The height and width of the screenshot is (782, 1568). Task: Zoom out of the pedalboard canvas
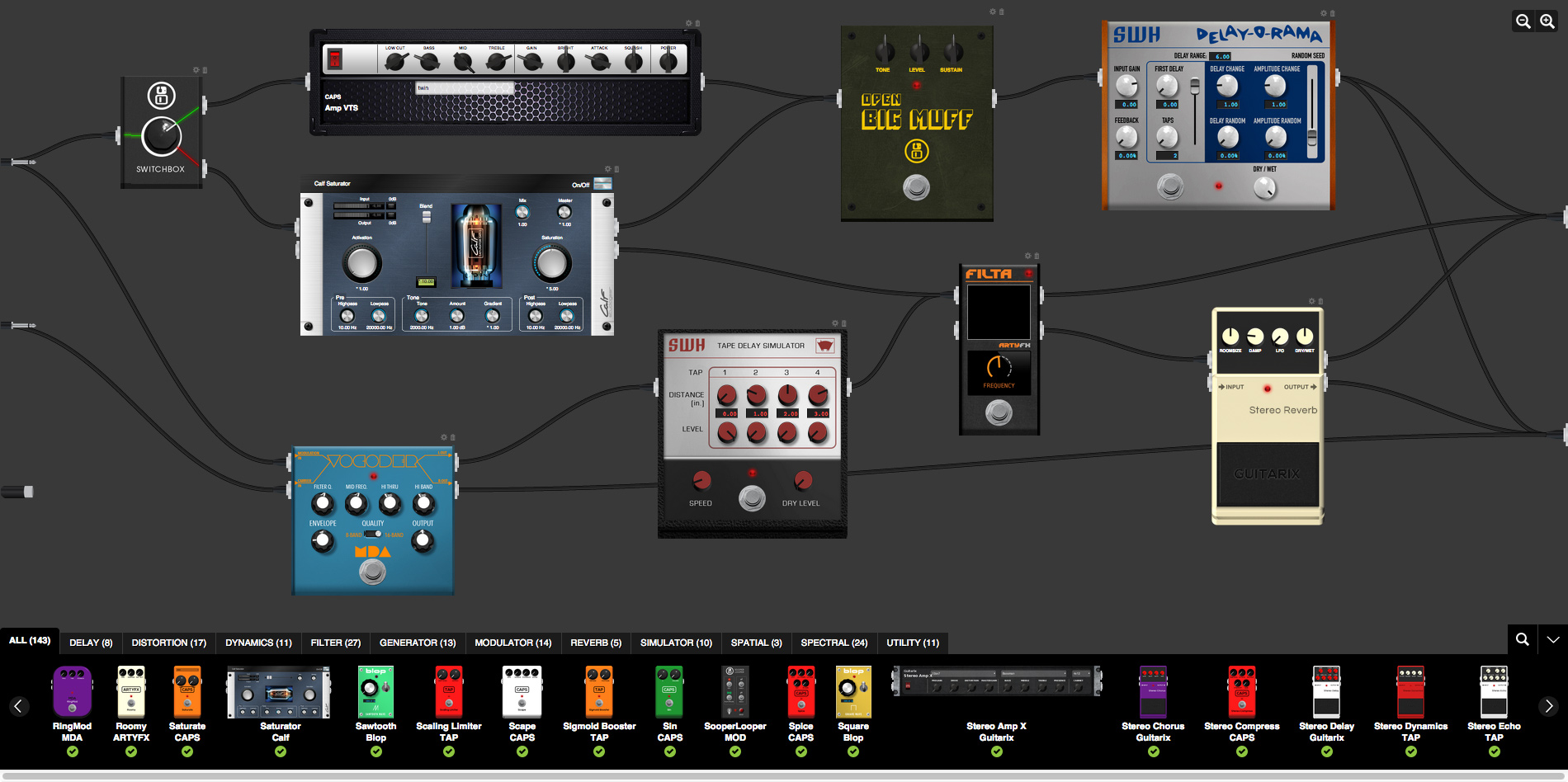(x=1523, y=21)
